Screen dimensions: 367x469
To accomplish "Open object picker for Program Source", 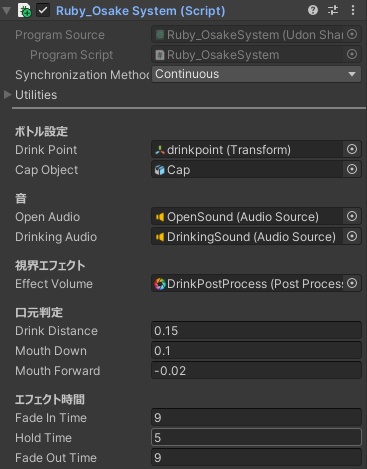I will pos(352,34).
